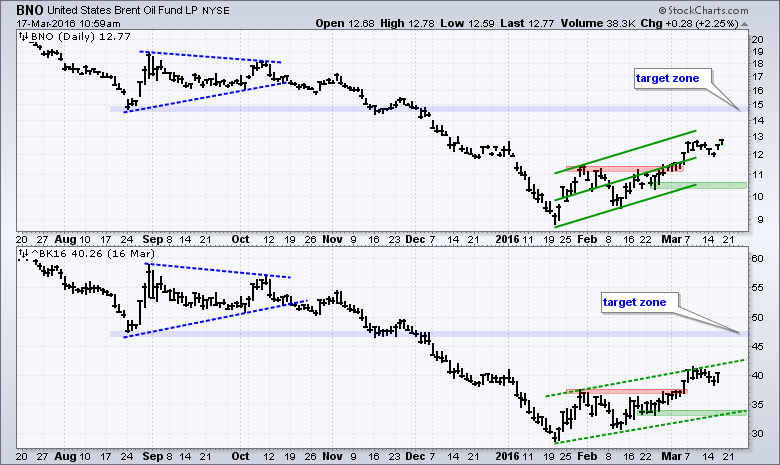The width and height of the screenshot is (780, 465).
Task: Click the NYSE exchange label
Action: click(x=216, y=11)
